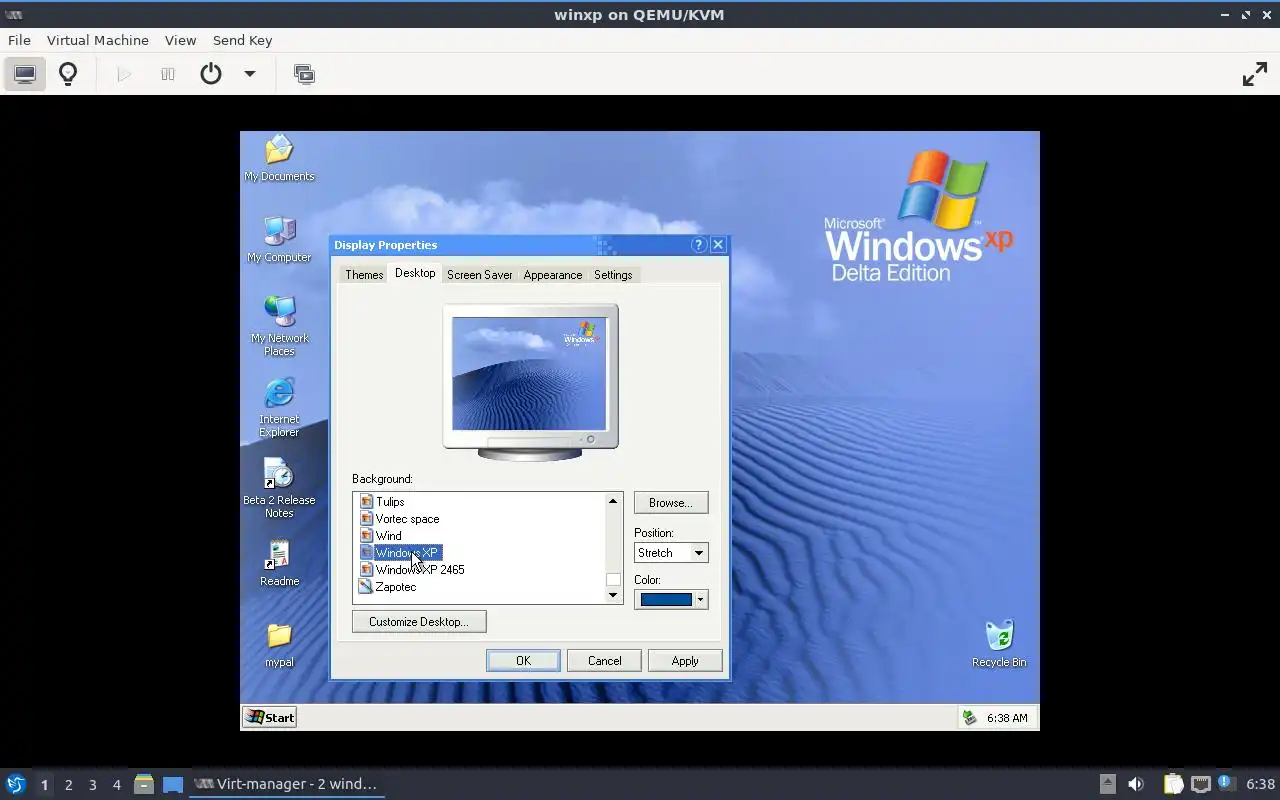This screenshot has height=800, width=1280.
Task: Open the Virtual Machine menu
Action: 98,40
